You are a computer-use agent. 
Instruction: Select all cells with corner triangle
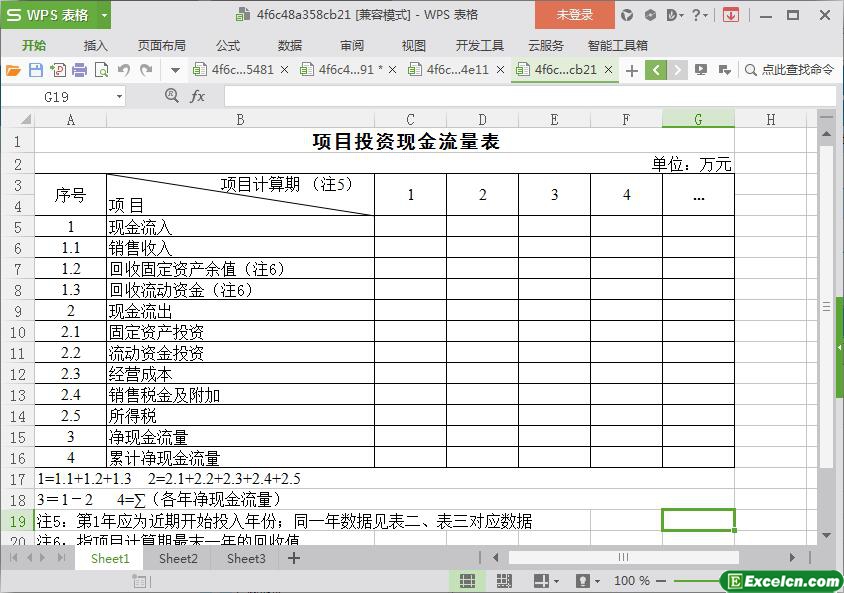point(25,119)
